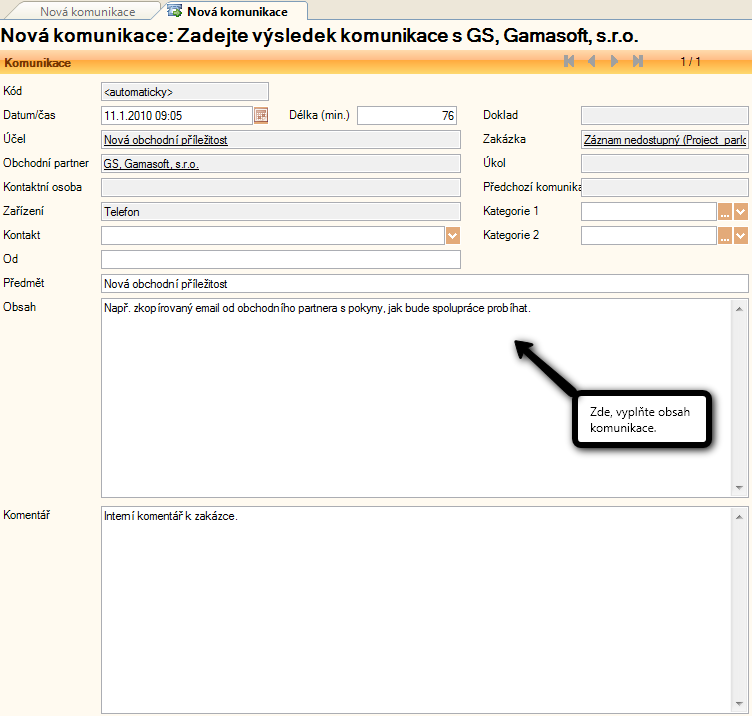The image size is (752, 716).
Task: Click the Obsah scrollbar up arrow
Action: click(x=740, y=306)
